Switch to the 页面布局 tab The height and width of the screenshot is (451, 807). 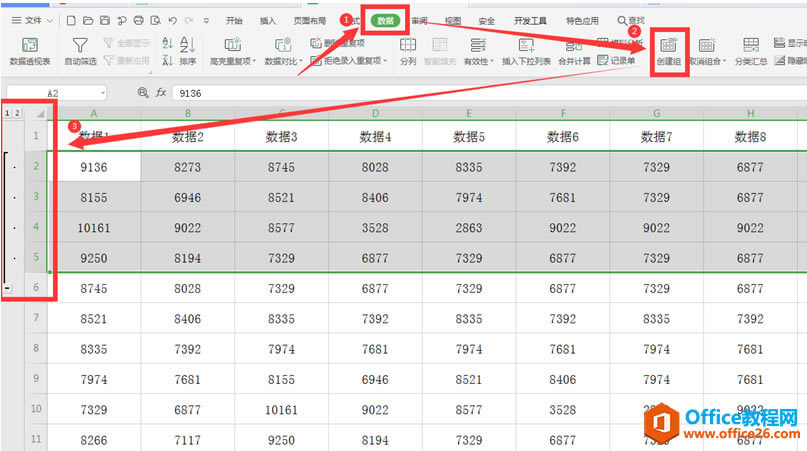310,21
